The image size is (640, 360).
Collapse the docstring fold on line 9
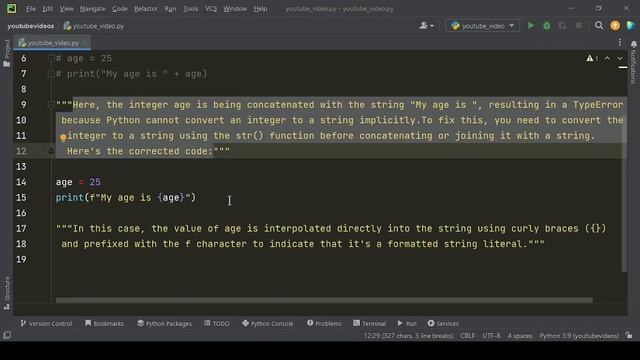click(x=51, y=105)
